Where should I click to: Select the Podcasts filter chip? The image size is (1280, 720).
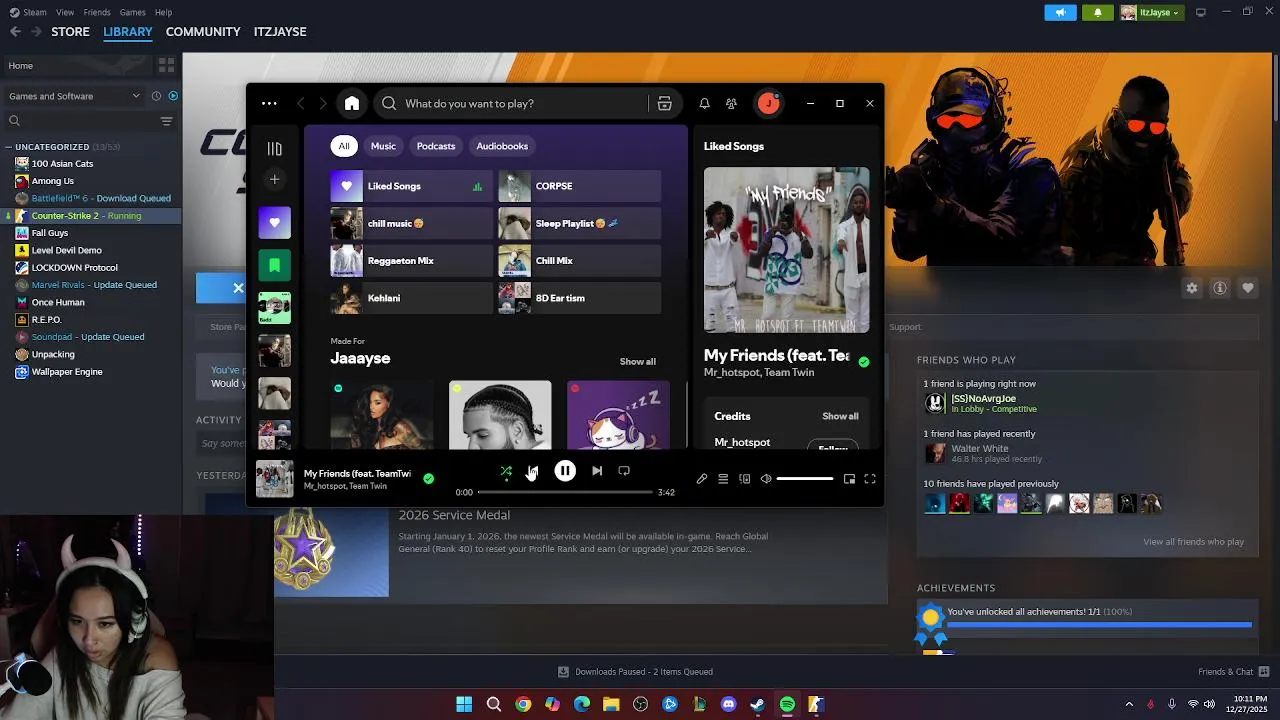click(436, 146)
